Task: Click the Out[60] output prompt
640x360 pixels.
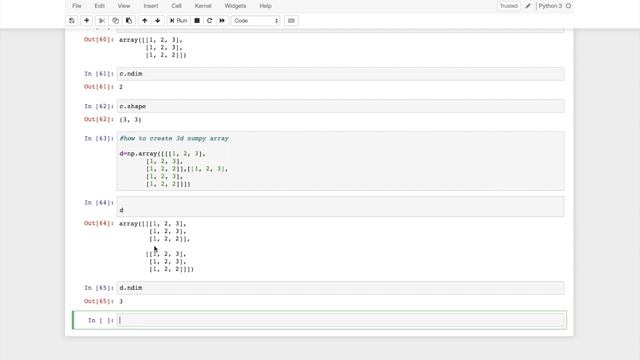Action: (98, 40)
